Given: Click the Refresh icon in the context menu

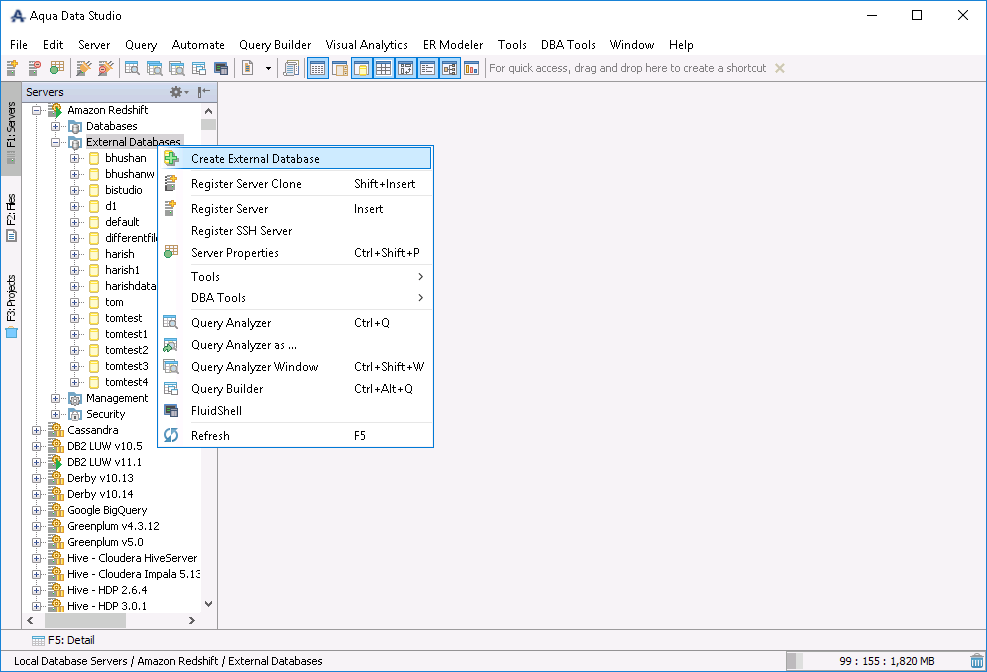Looking at the screenshot, I should (171, 436).
